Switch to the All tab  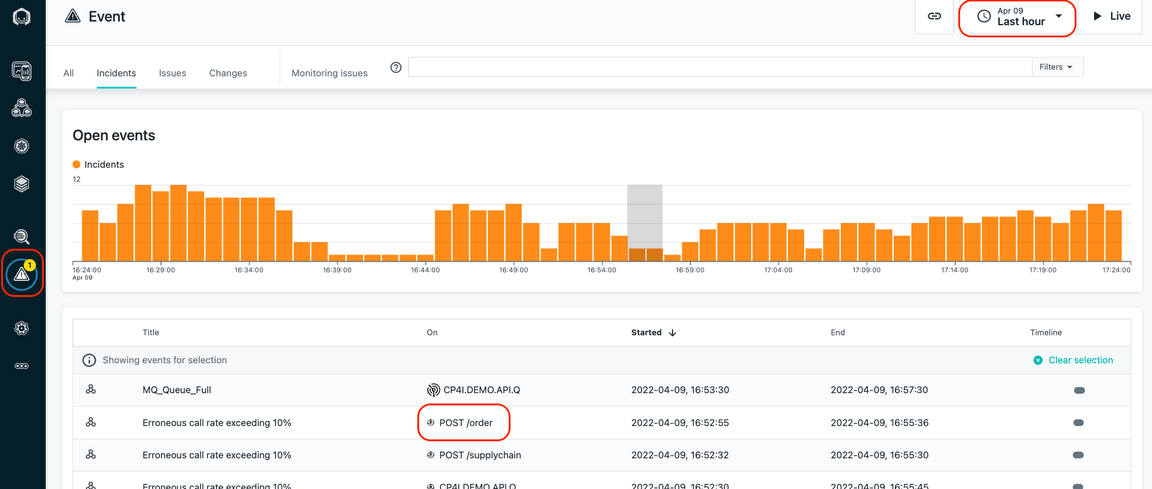pyautogui.click(x=68, y=73)
